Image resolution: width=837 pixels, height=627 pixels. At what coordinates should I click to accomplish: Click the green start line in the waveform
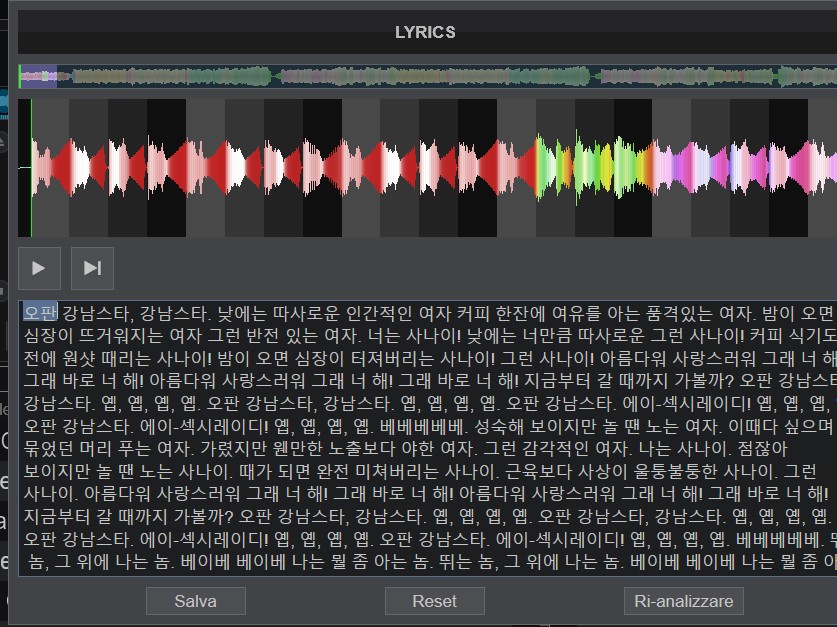click(31, 166)
